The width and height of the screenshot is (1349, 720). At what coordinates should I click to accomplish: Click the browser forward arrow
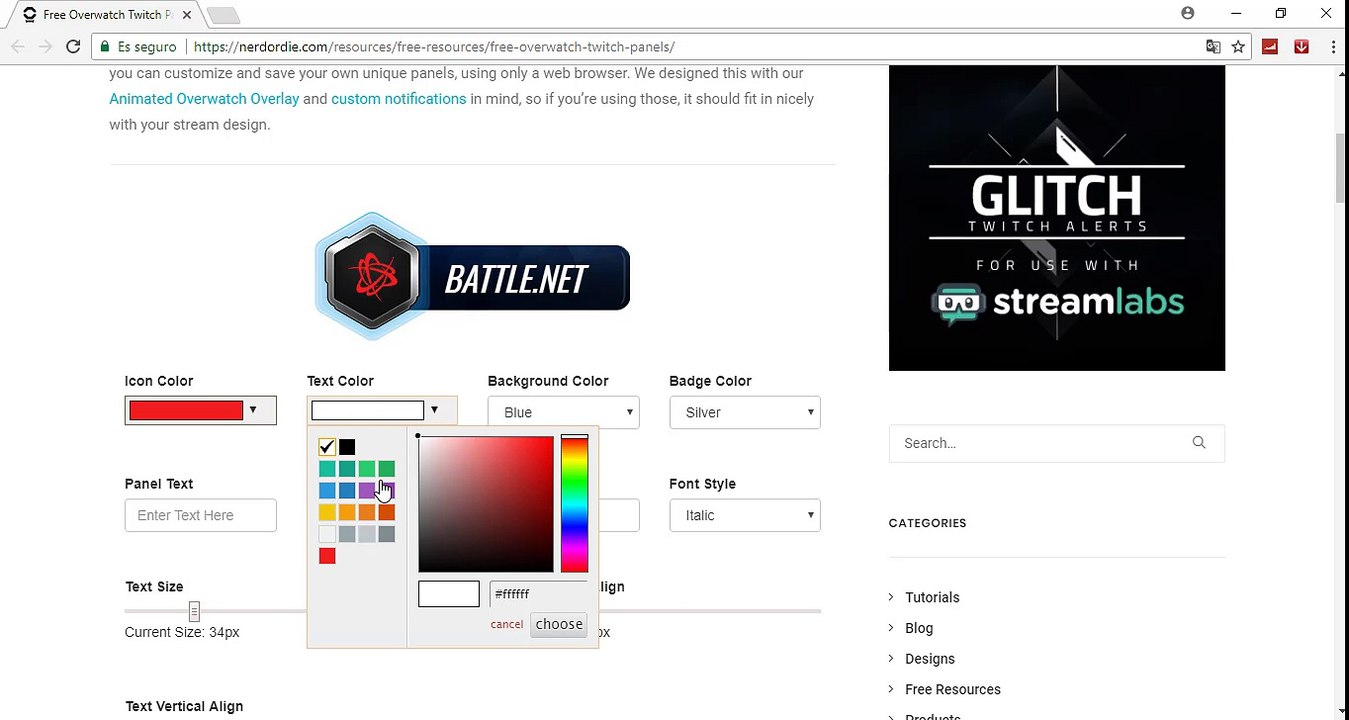45,47
